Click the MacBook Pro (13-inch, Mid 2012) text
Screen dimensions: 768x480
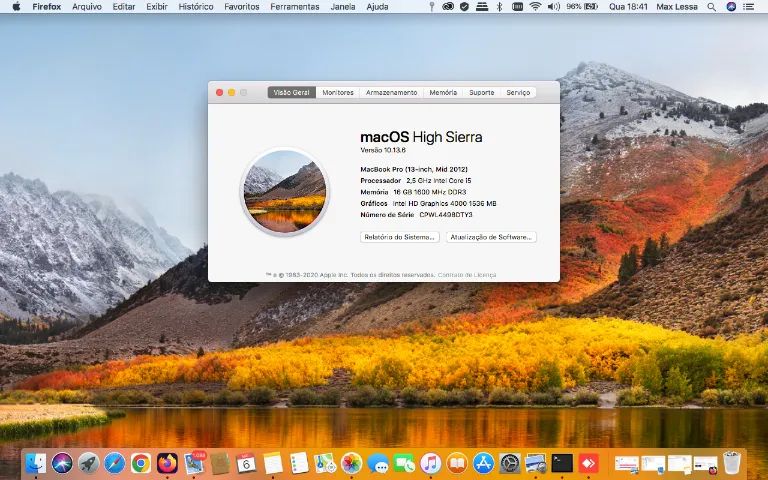[414, 169]
